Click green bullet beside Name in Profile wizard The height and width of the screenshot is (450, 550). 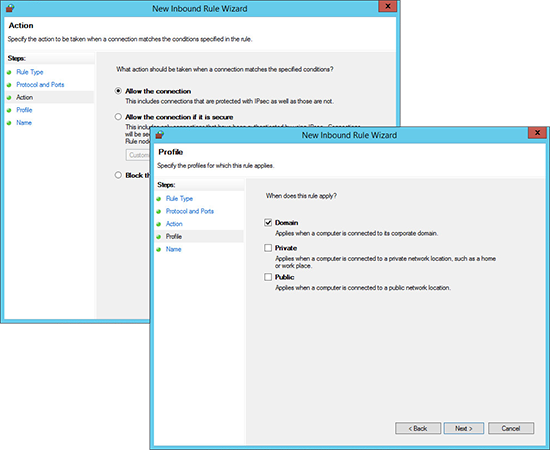[159, 249]
